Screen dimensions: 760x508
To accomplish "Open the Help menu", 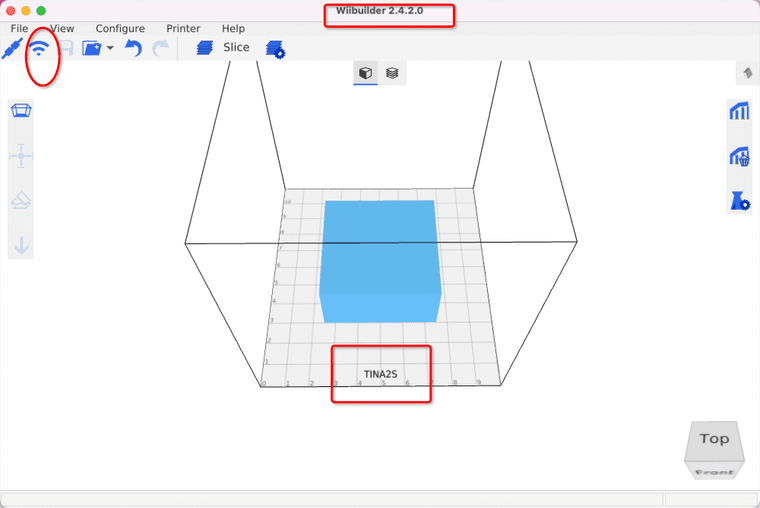I will coord(233,29).
